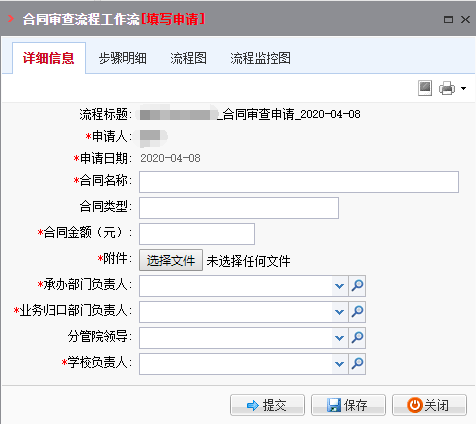Search 承办部门负责人 with magnifier icon
This screenshot has width=476, height=424.
tap(357, 286)
